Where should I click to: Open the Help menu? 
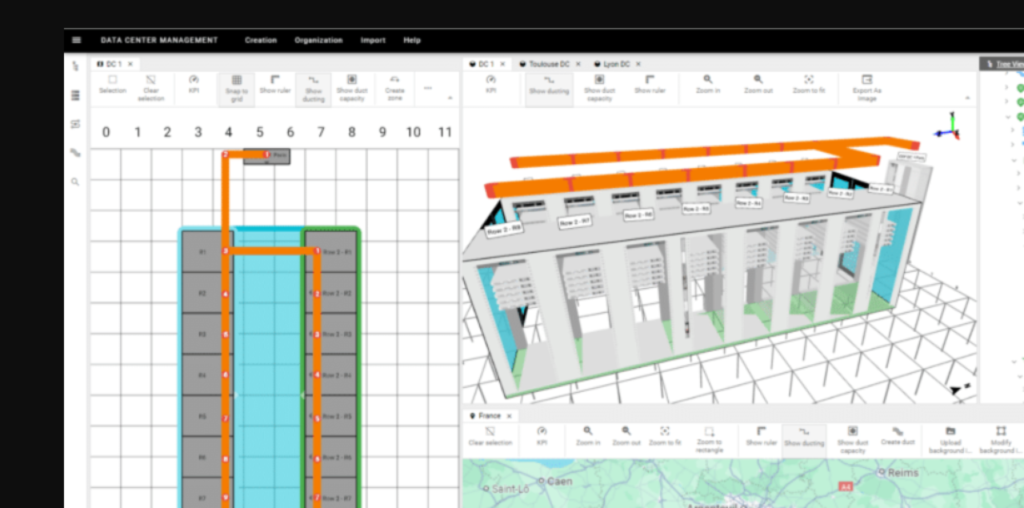point(411,40)
